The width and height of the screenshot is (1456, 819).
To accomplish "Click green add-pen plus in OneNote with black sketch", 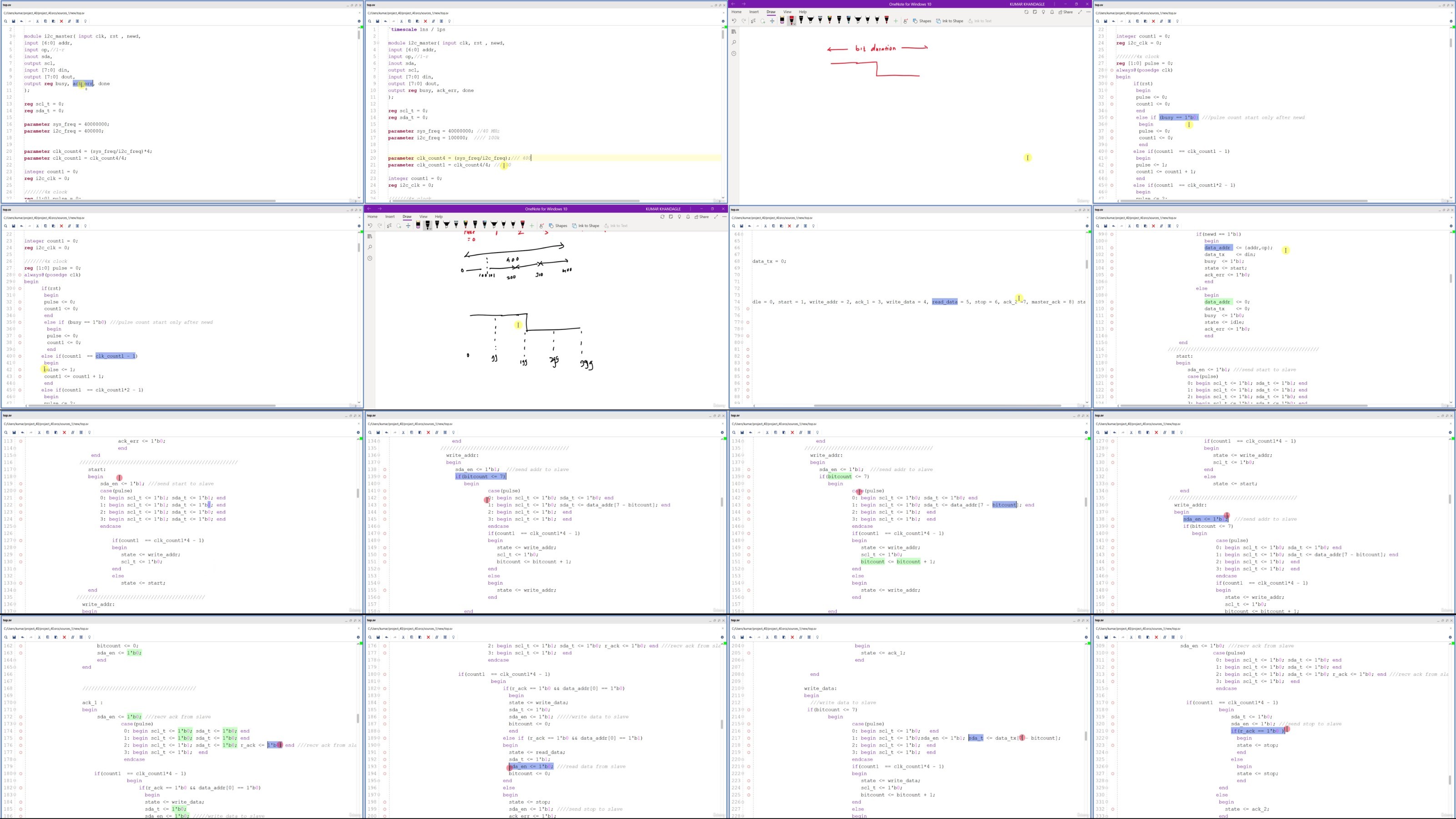I will tap(531, 226).
